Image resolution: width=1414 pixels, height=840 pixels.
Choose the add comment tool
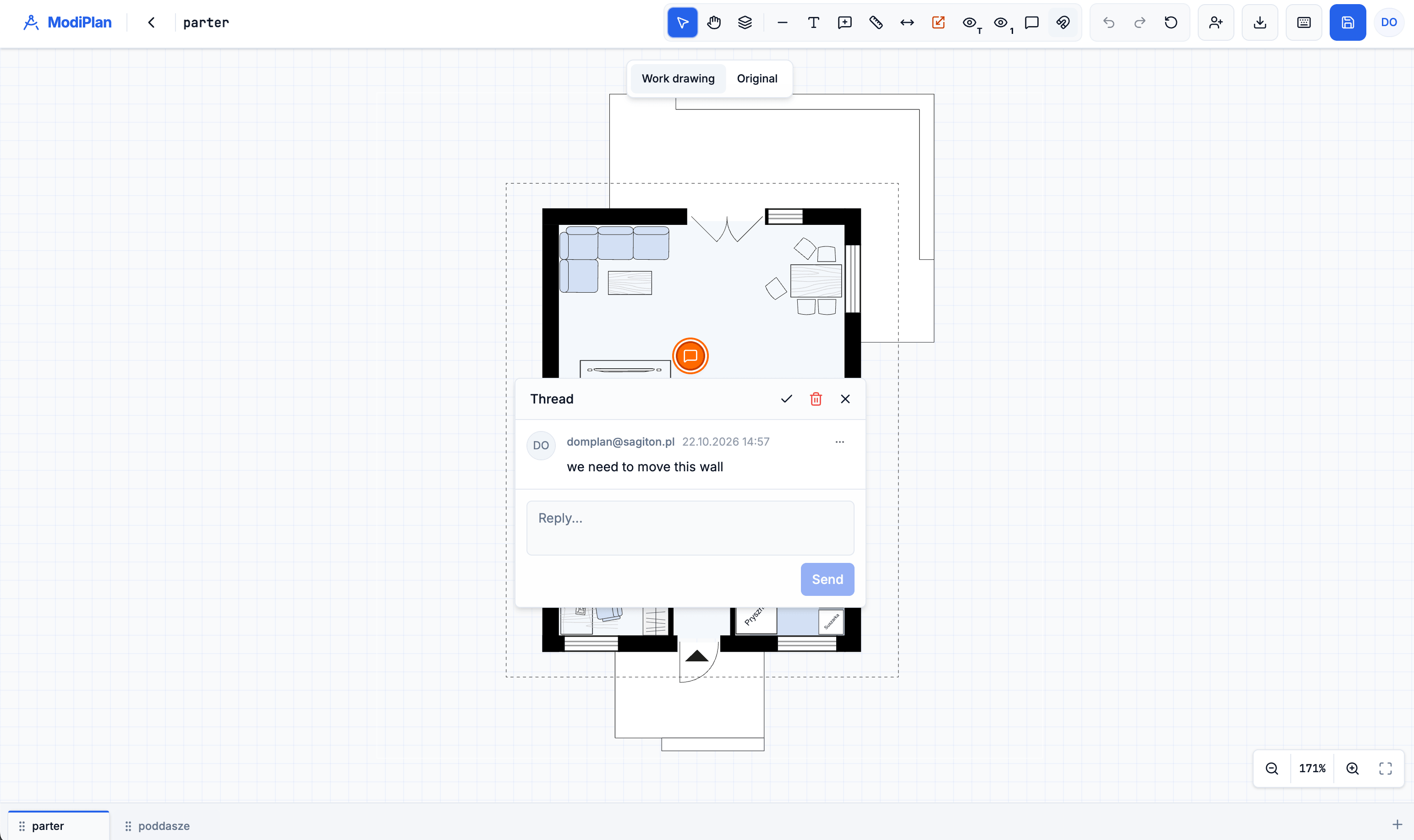[x=844, y=22]
